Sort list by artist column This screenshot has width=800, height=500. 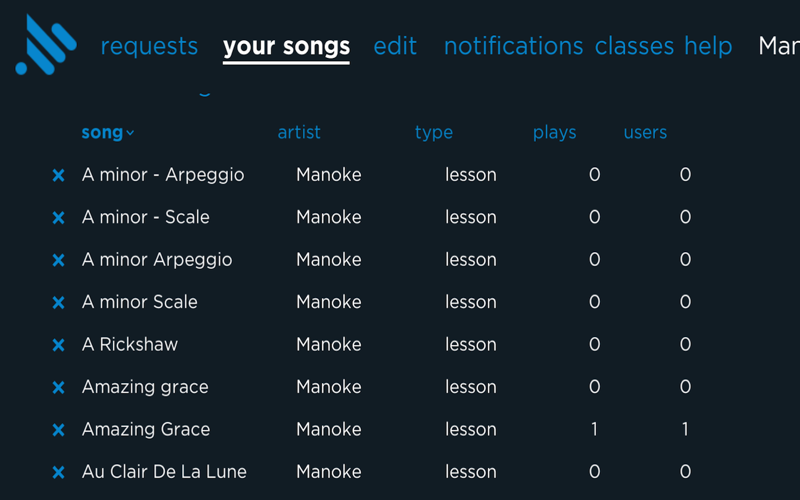pos(299,132)
